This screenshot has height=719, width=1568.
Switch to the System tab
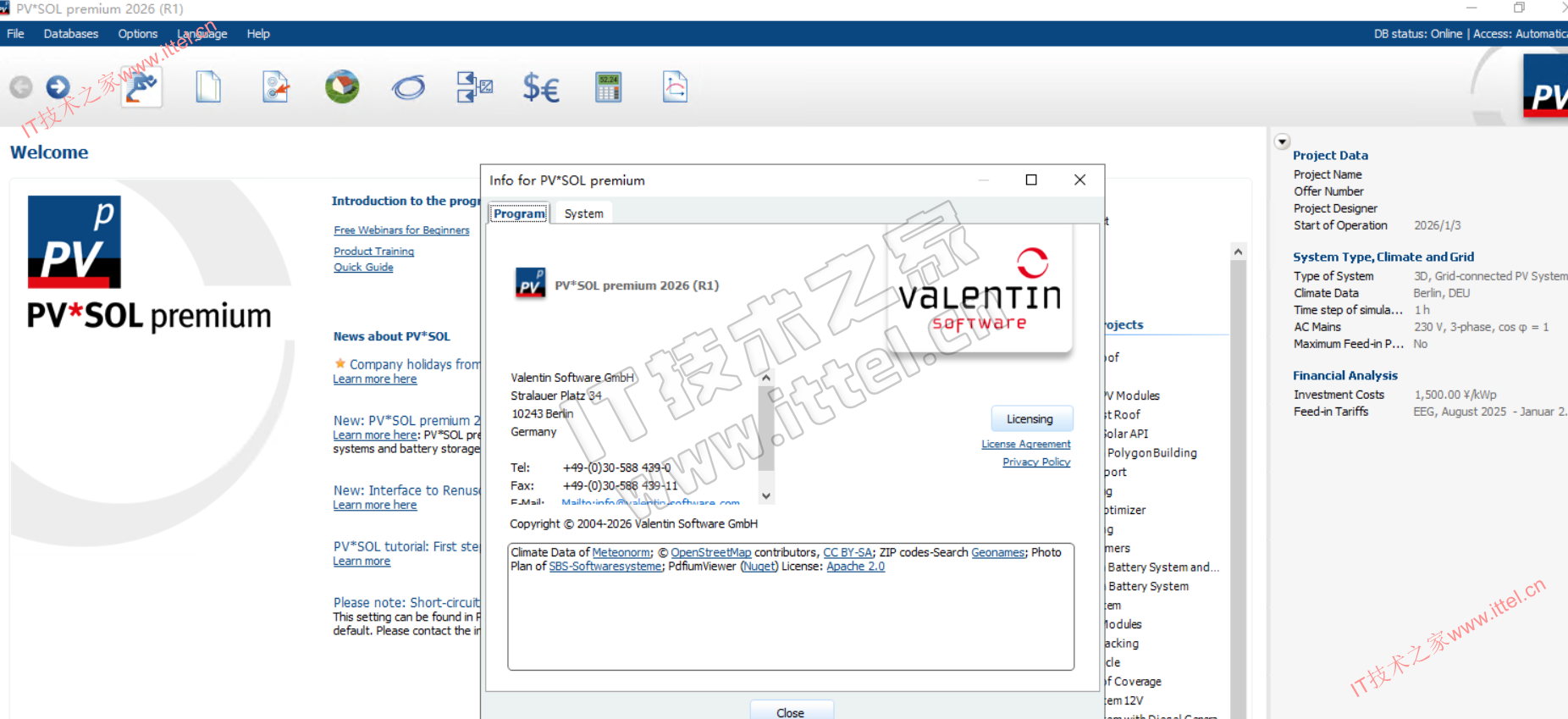pos(583,213)
